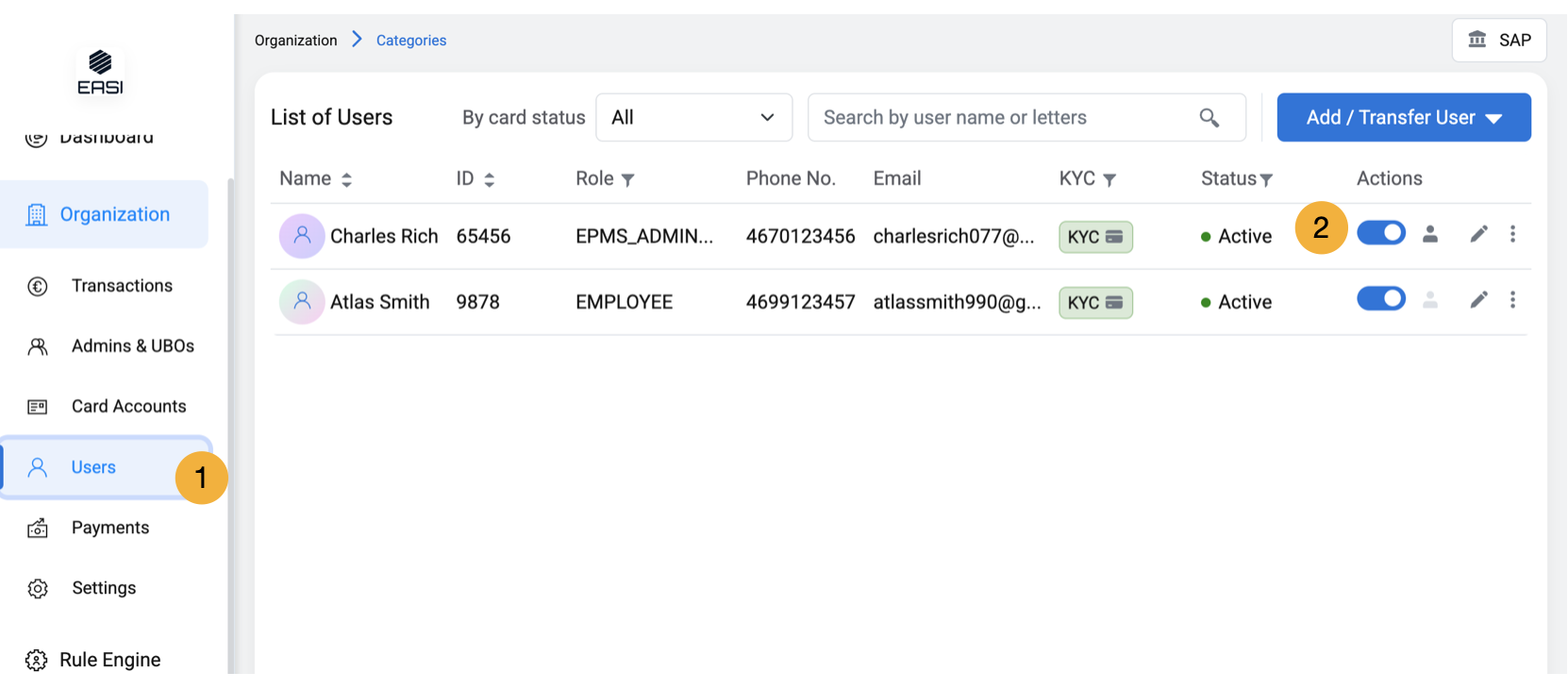Click the KYC column filter icon

click(1109, 179)
